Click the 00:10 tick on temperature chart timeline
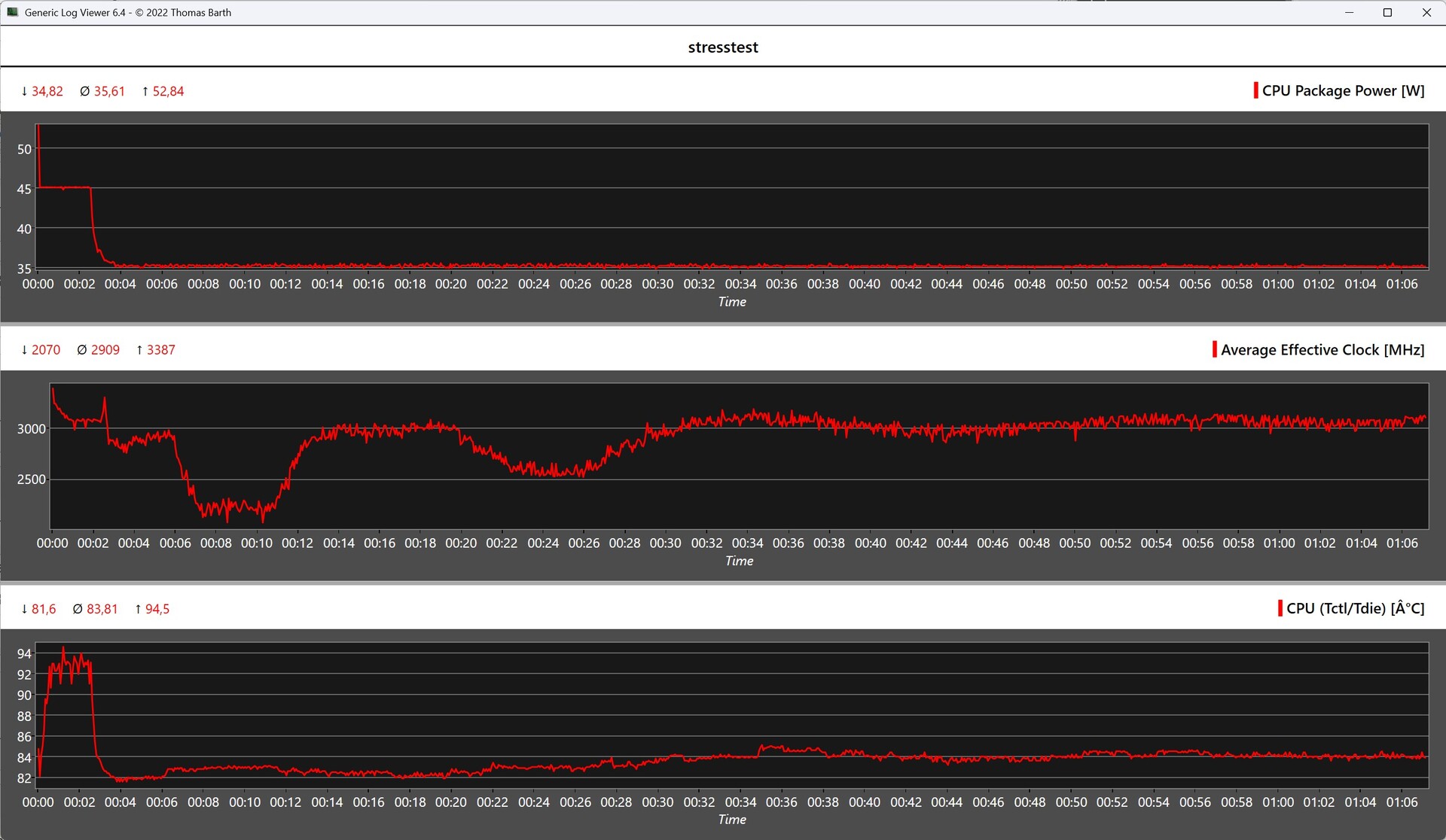 (244, 802)
